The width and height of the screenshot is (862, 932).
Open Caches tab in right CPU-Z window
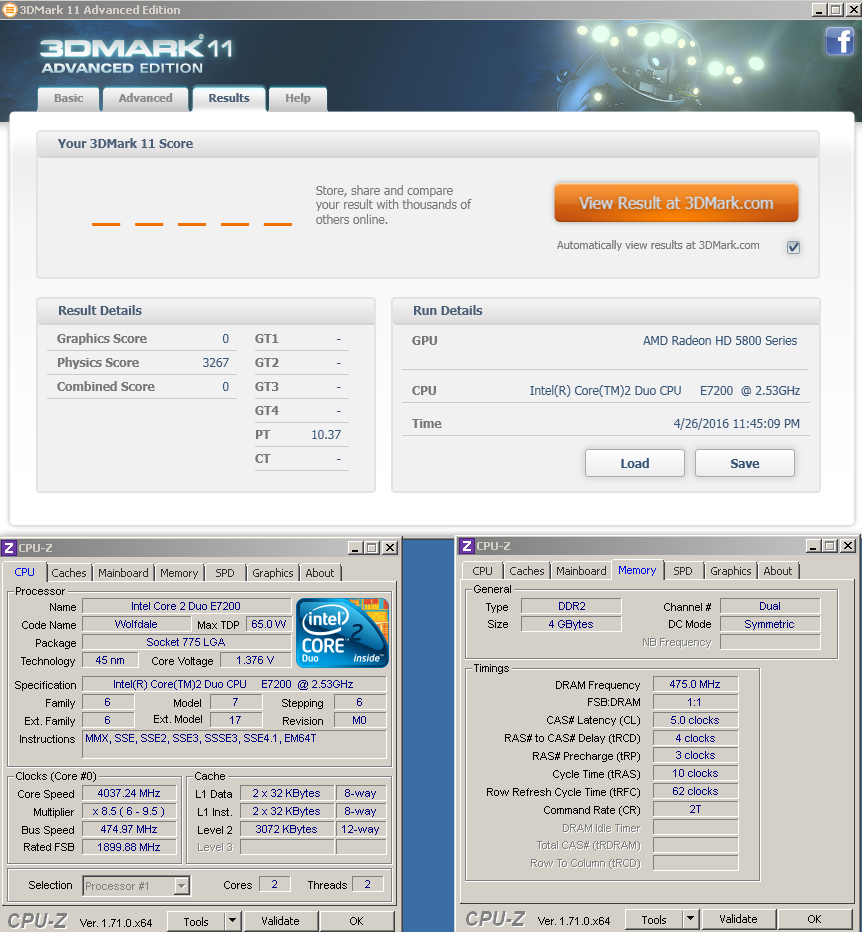click(x=527, y=571)
